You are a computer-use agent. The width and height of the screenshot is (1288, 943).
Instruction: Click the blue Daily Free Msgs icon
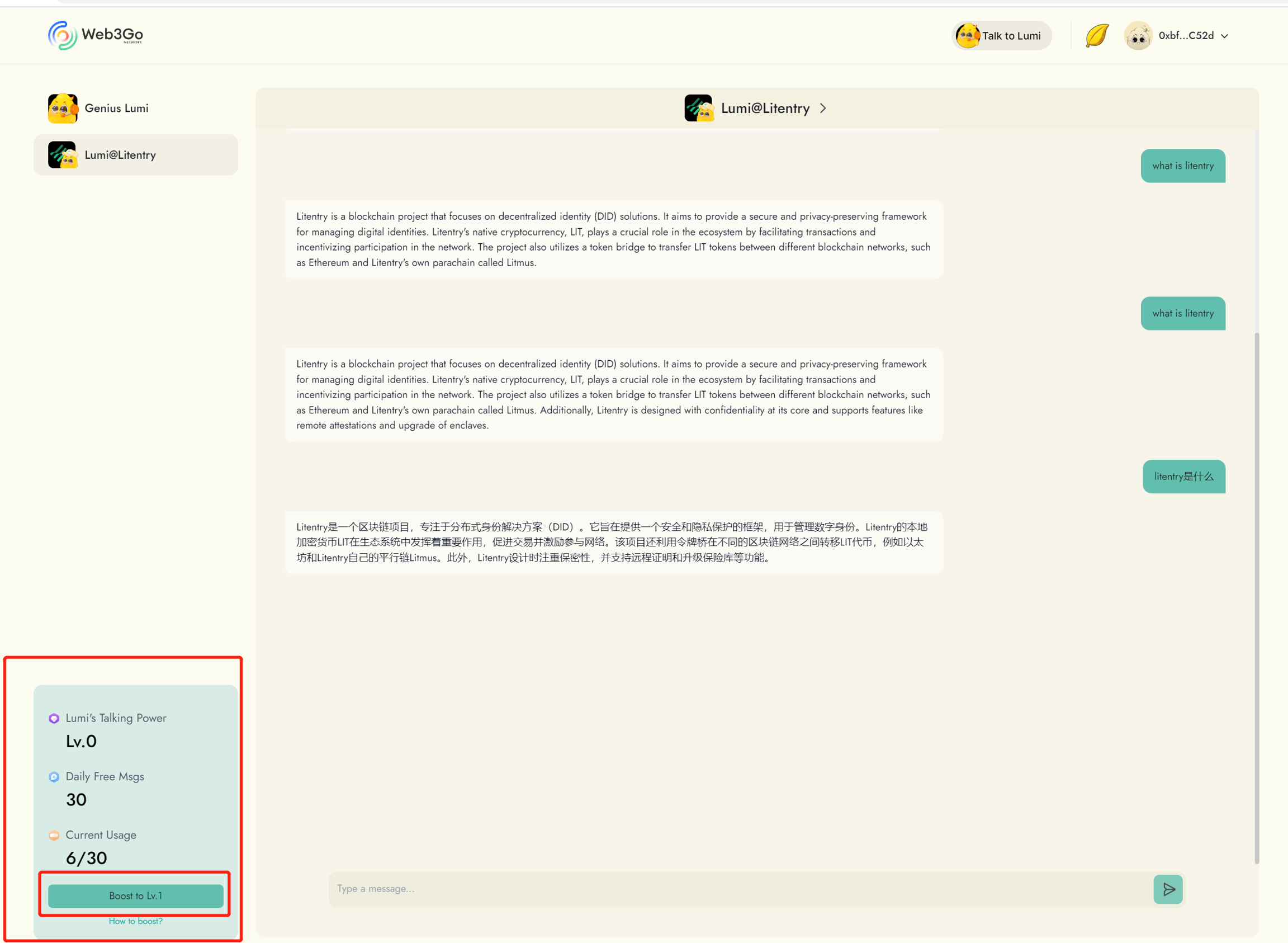tap(54, 777)
